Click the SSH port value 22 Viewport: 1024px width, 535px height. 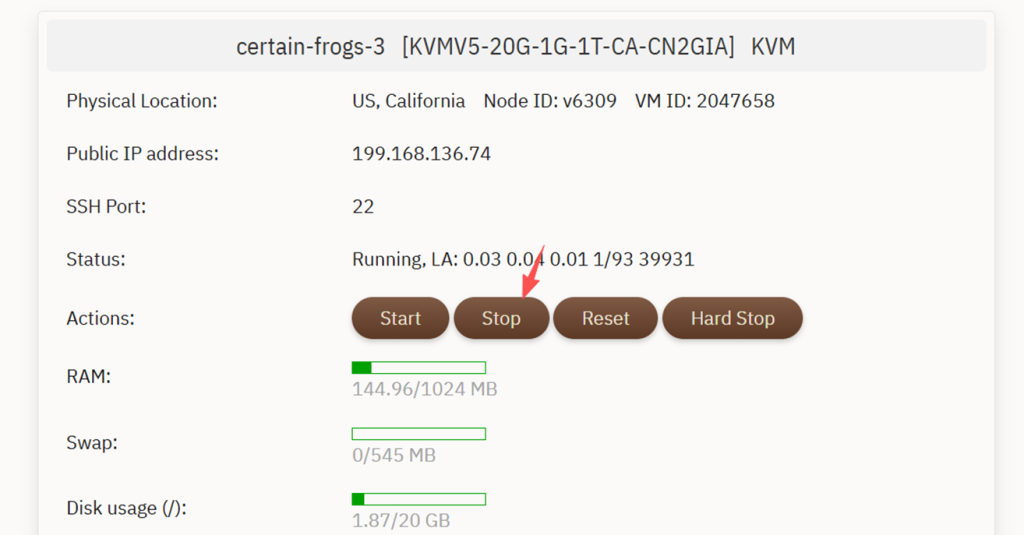[363, 207]
